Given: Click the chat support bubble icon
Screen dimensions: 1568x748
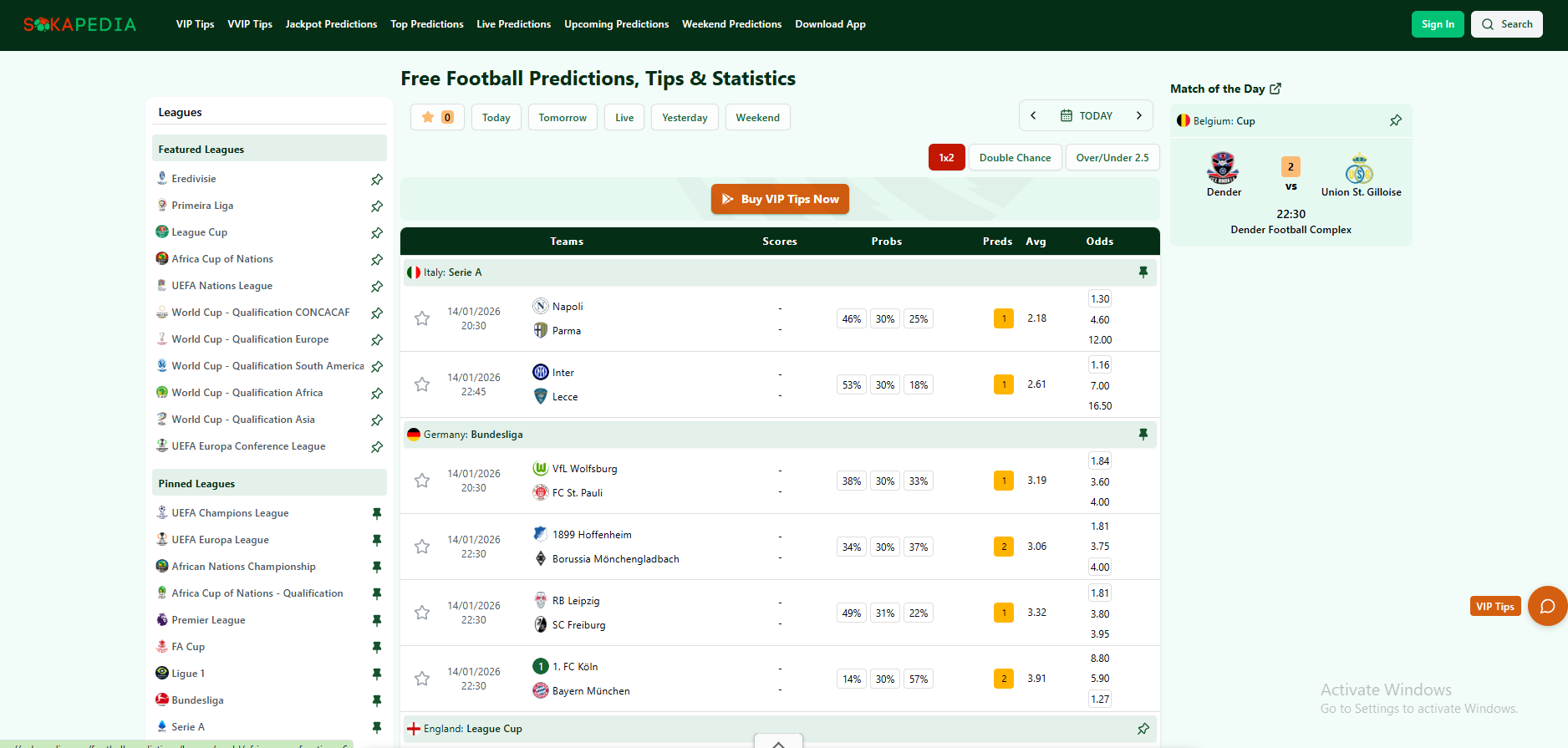Looking at the screenshot, I should click(x=1547, y=606).
